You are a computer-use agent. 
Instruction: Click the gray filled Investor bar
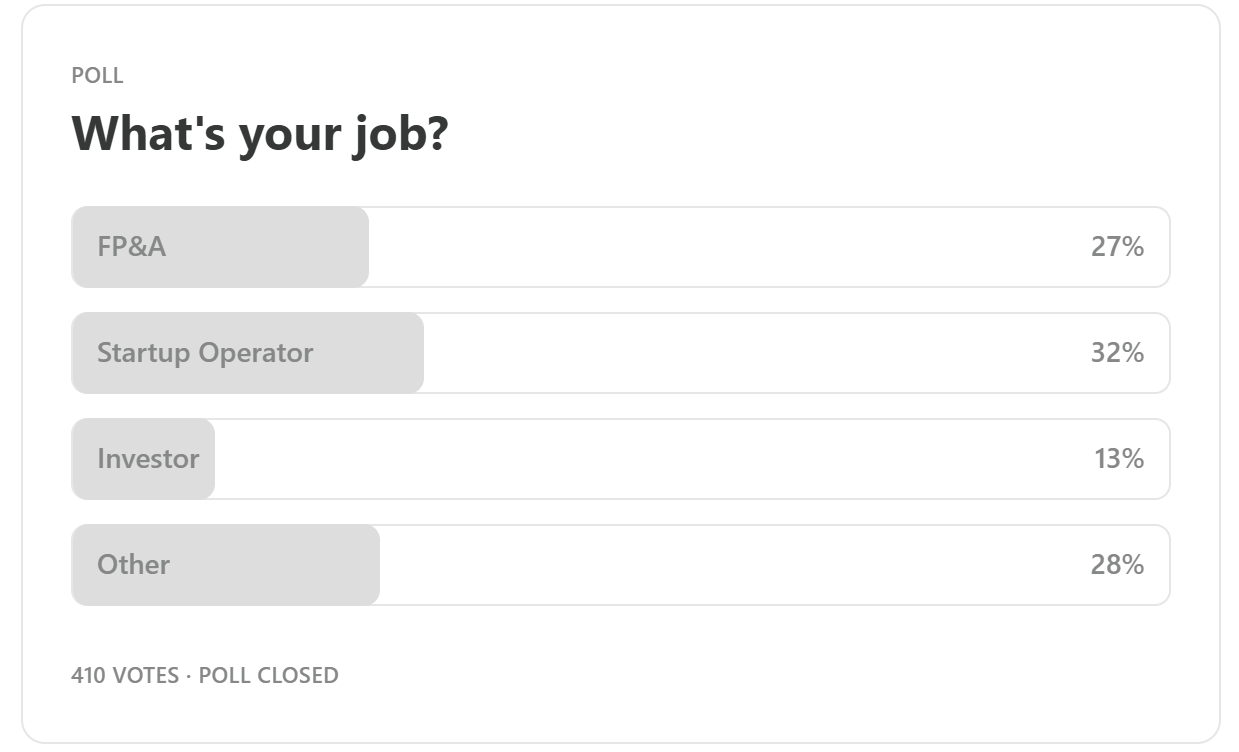coord(143,459)
